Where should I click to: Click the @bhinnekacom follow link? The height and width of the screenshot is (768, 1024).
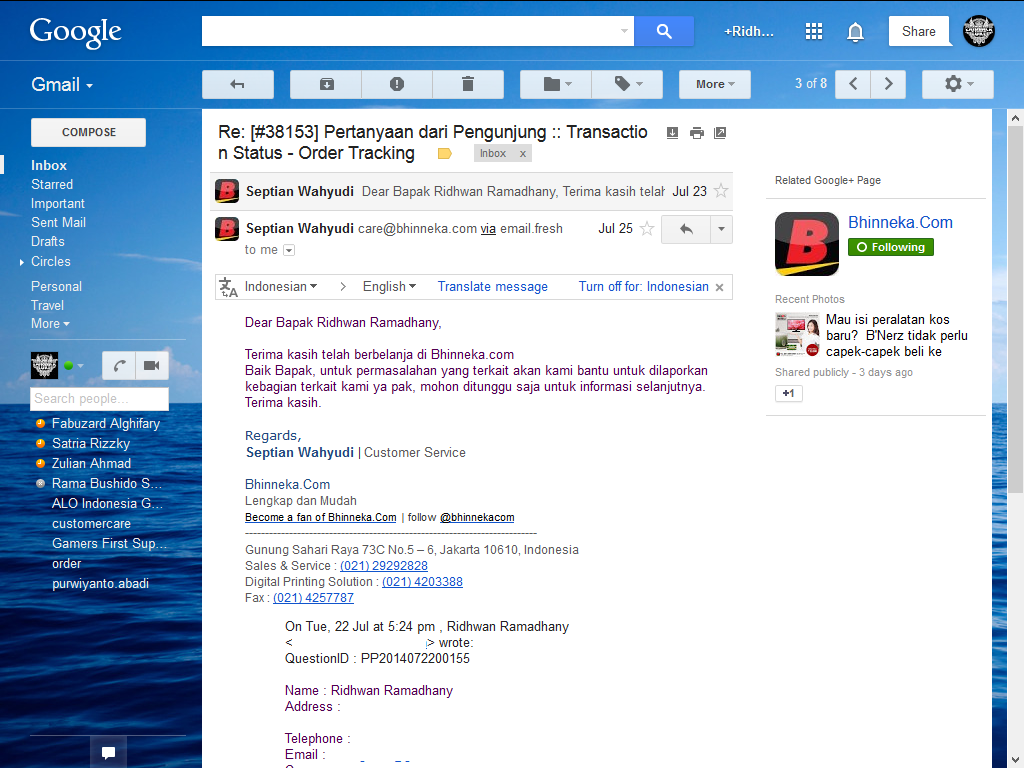pyautogui.click(x=477, y=517)
